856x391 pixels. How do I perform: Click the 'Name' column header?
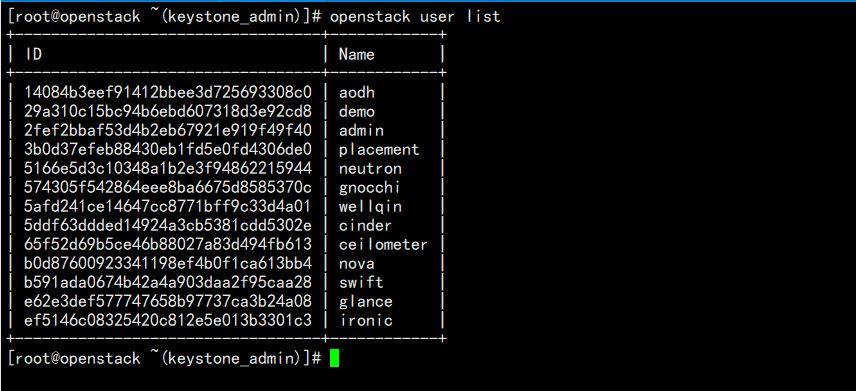pyautogui.click(x=356, y=54)
